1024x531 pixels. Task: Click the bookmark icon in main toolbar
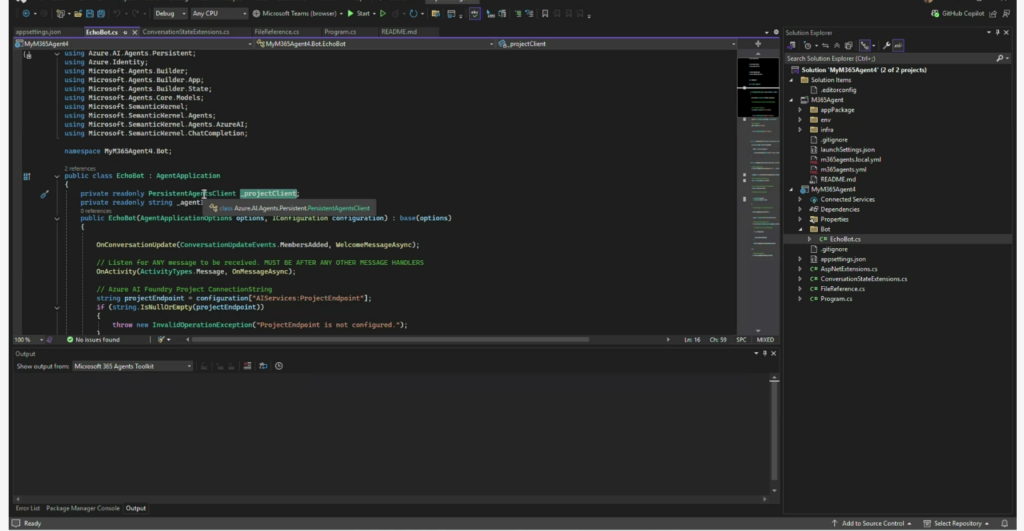(x=545, y=13)
